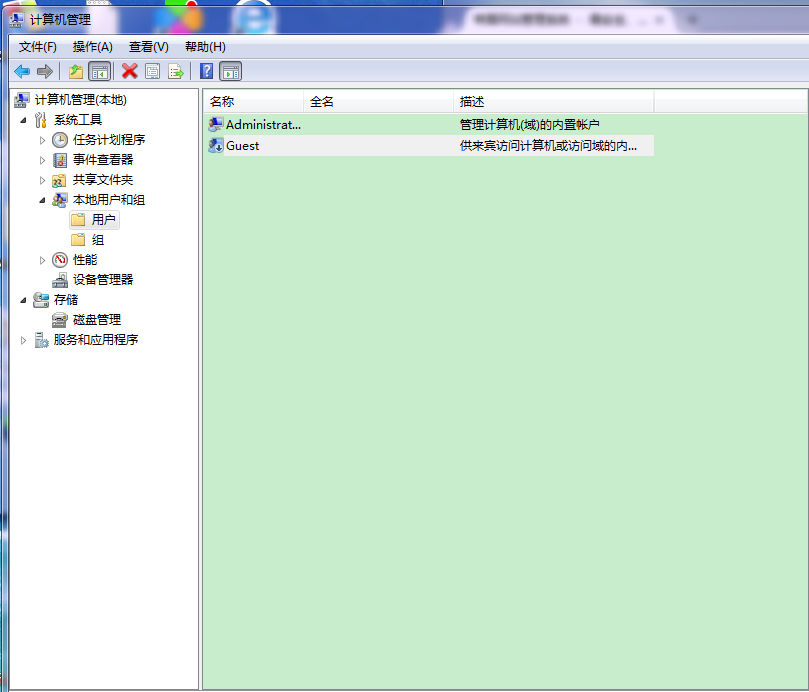Open Help with the blue question mark

click(206, 71)
